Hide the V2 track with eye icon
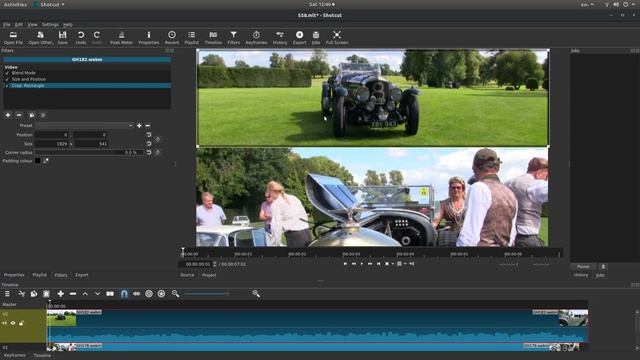The image size is (640, 360). point(13,323)
